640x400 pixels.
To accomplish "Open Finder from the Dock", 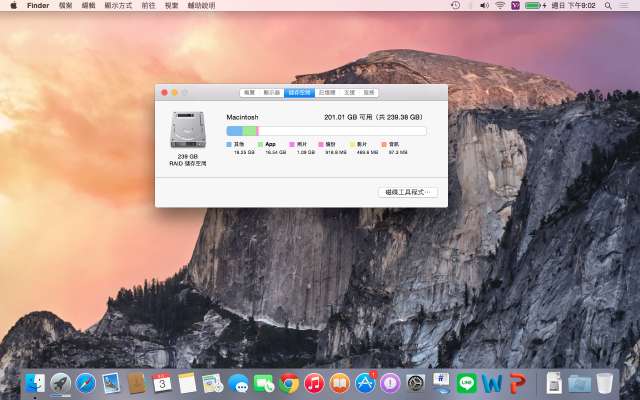I will point(35,384).
